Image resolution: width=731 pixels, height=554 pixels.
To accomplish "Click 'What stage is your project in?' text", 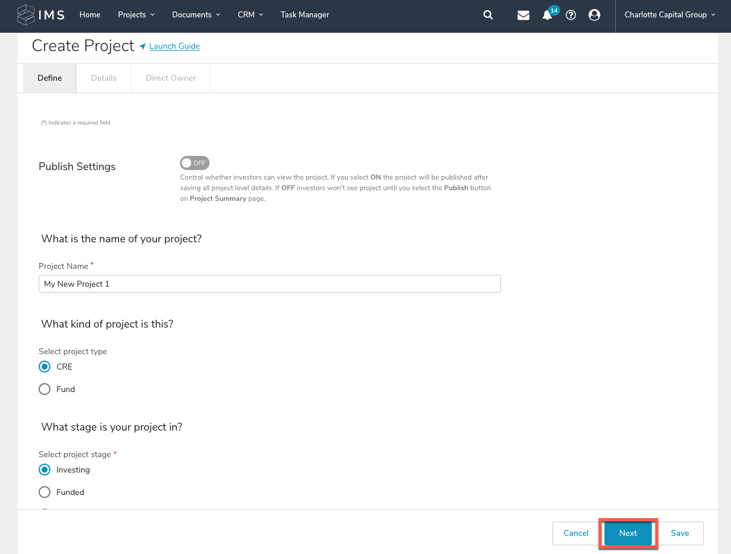I will click(112, 427).
